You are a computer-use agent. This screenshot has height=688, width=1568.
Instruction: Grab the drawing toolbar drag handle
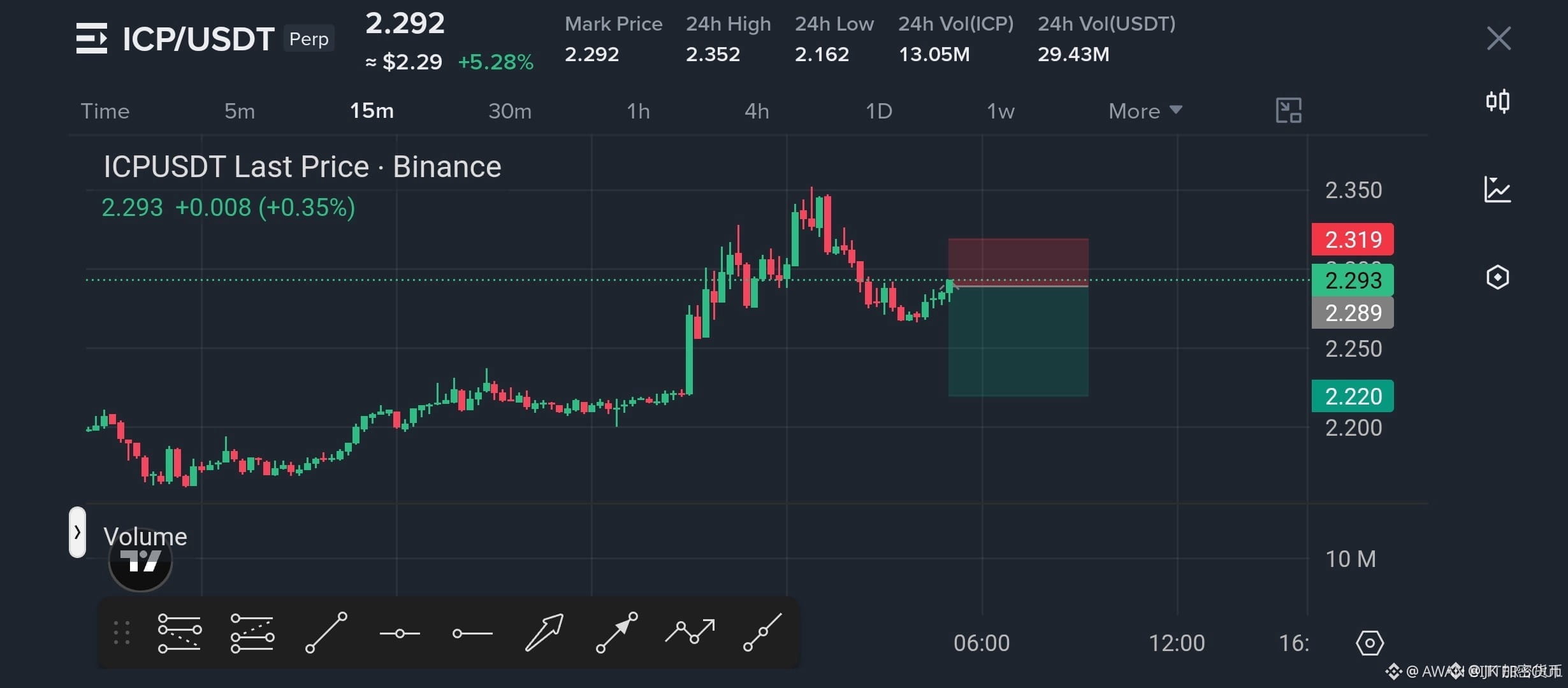point(122,633)
